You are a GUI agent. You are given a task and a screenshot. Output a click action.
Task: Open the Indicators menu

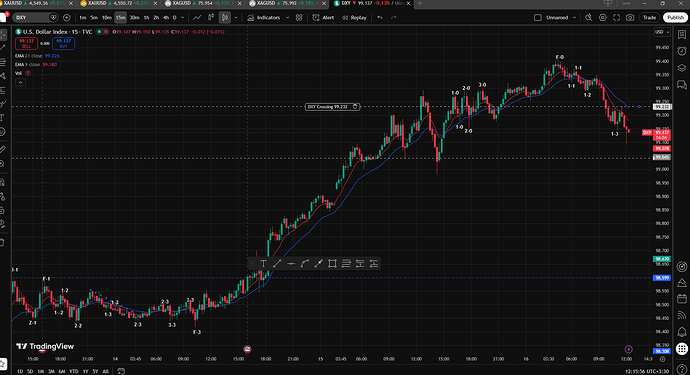(264, 18)
